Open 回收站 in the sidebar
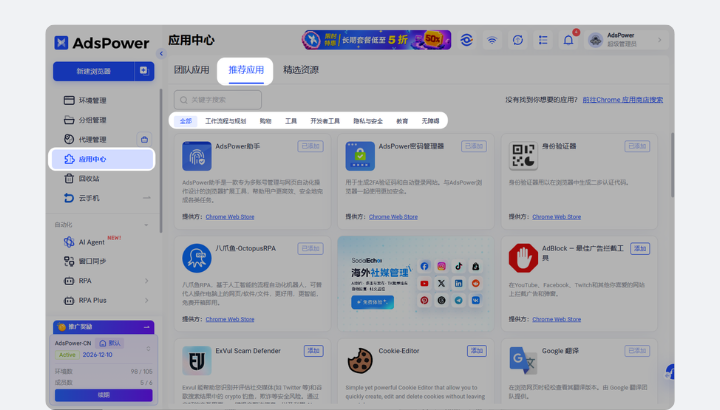 tap(89, 179)
